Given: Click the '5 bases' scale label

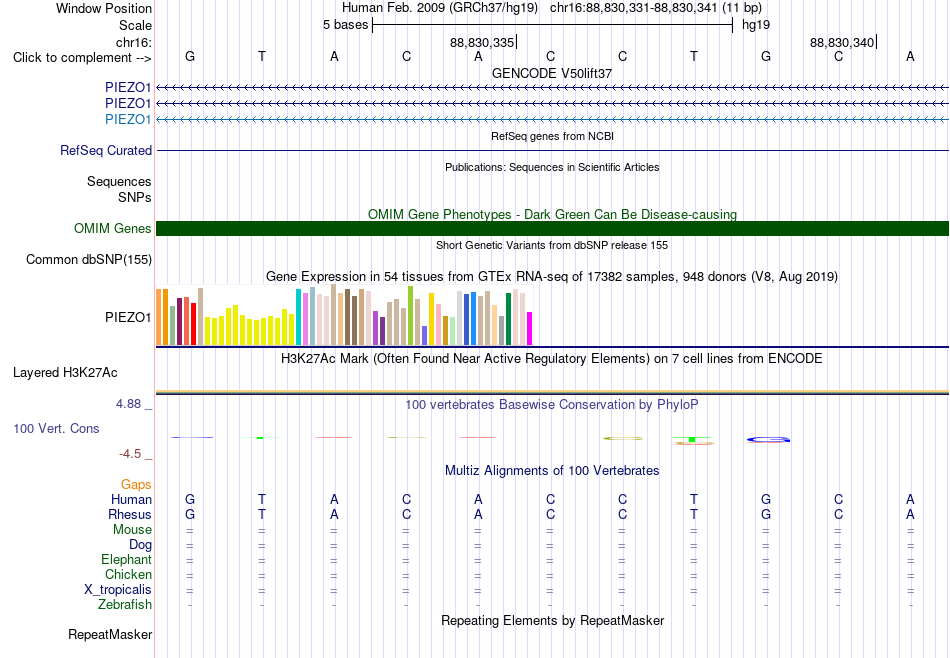Looking at the screenshot, I should pyautogui.click(x=345, y=25).
